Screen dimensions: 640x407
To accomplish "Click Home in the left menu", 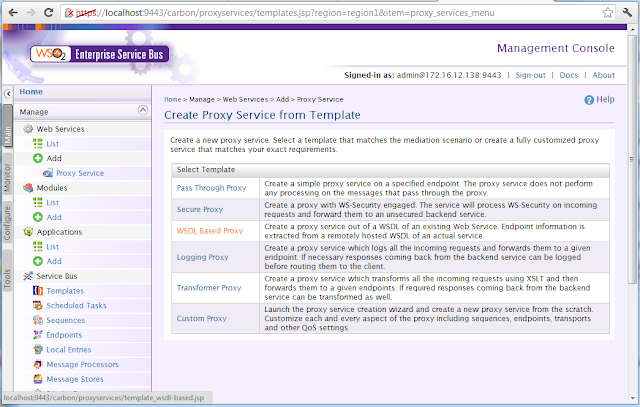I will pos(31,92).
